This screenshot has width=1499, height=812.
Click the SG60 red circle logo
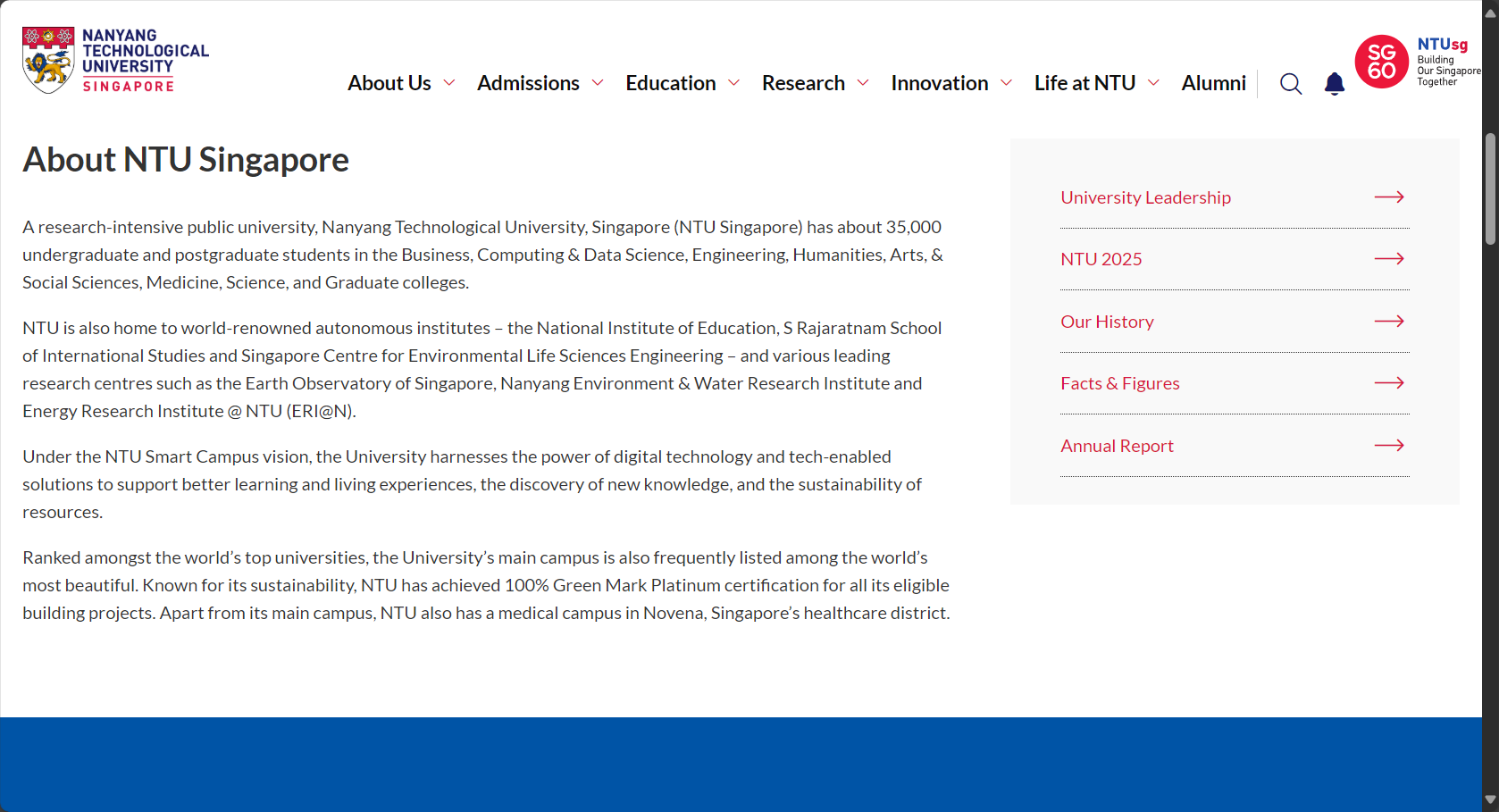[x=1382, y=62]
